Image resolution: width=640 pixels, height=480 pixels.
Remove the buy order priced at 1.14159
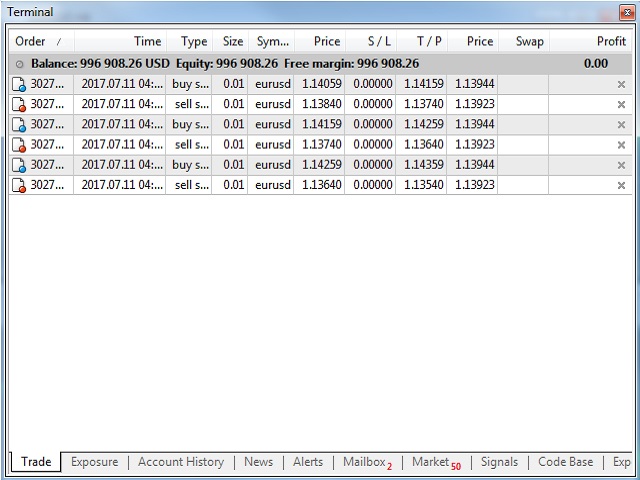point(621,125)
